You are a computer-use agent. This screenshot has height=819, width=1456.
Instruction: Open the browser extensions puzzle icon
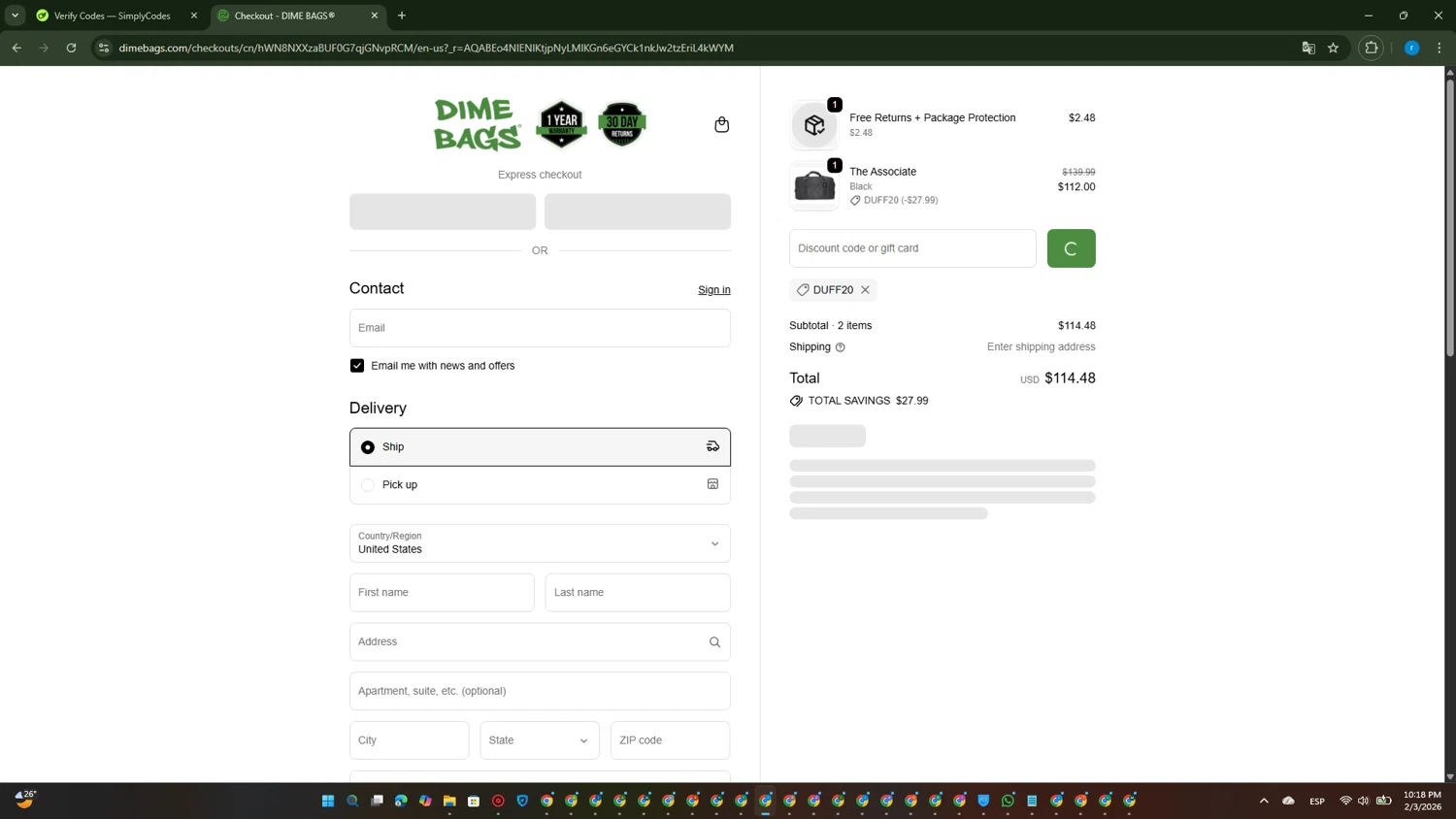pos(1371,48)
